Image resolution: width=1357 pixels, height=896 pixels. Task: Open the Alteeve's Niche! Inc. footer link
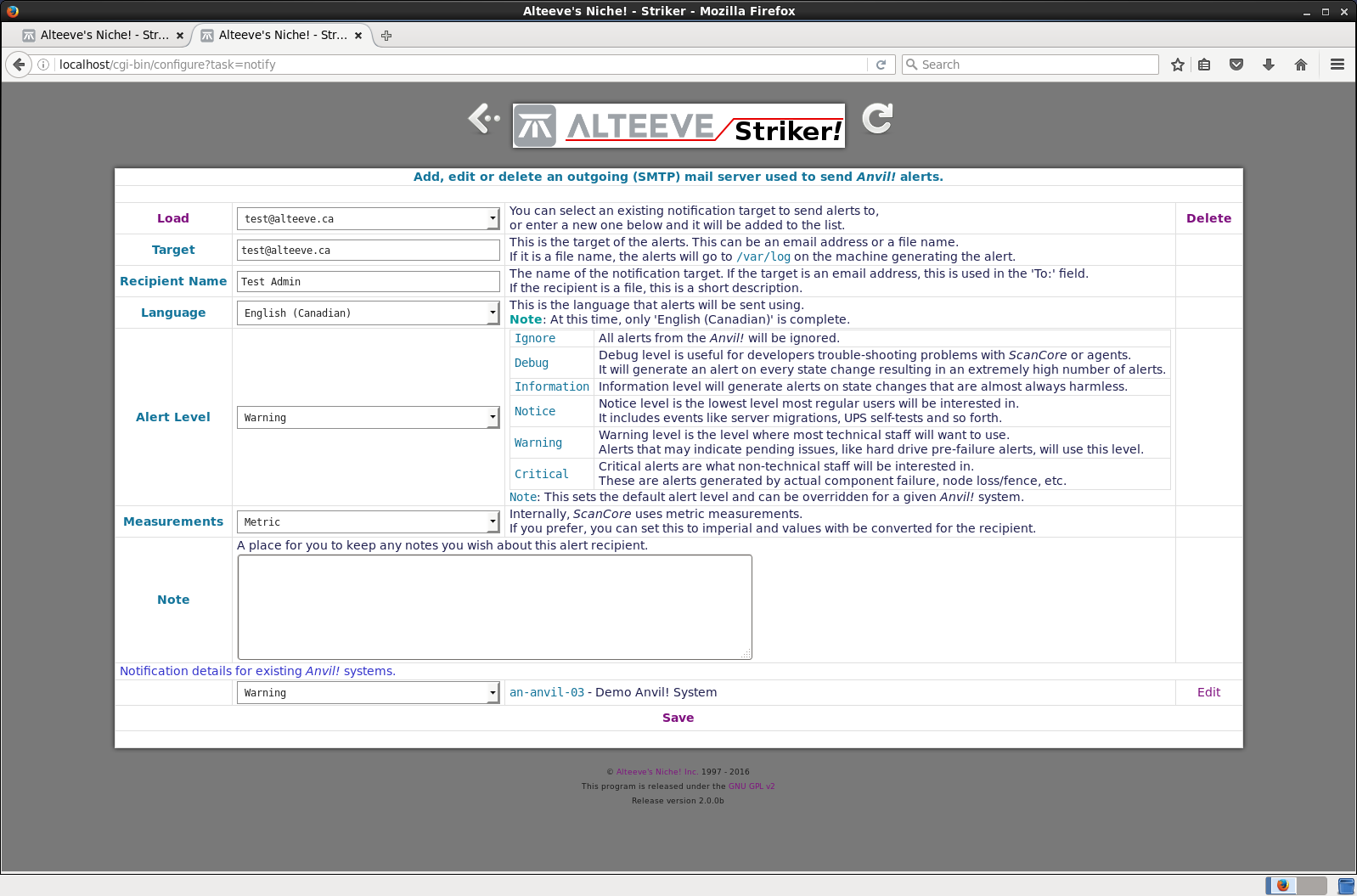[x=656, y=772]
